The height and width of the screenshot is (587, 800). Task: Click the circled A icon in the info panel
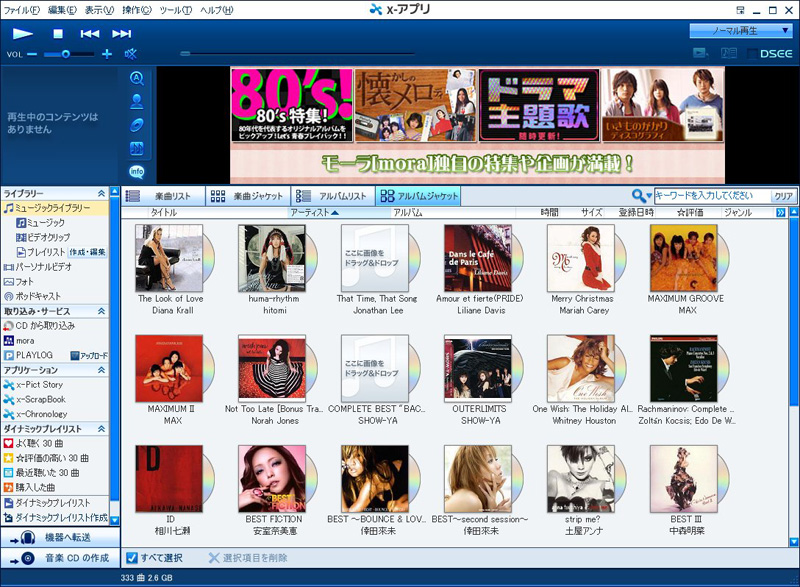(136, 78)
